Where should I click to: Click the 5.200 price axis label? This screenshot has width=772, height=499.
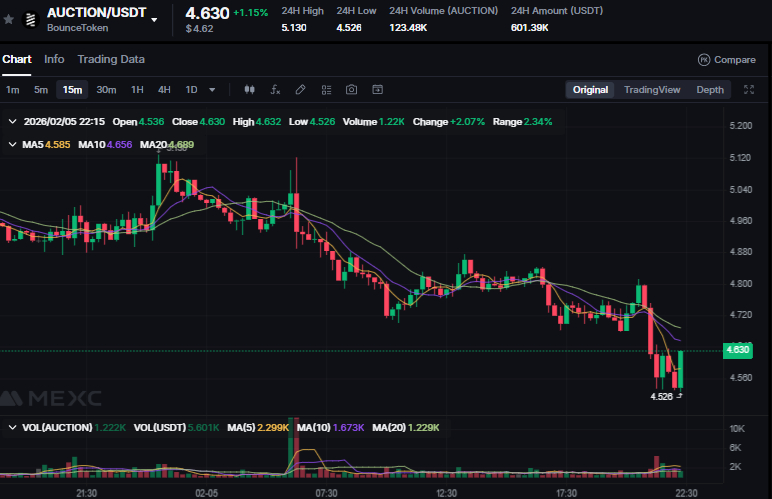pyautogui.click(x=740, y=125)
